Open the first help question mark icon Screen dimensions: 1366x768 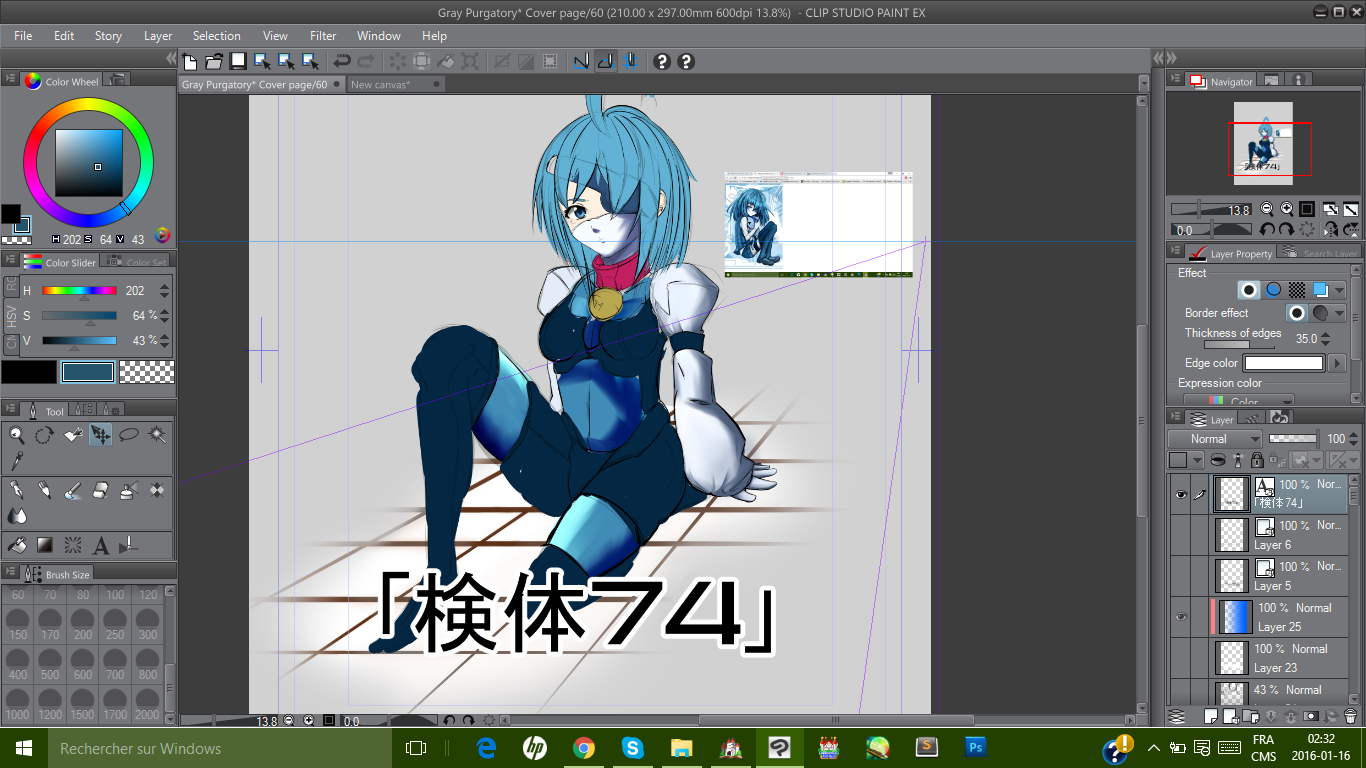click(x=661, y=61)
